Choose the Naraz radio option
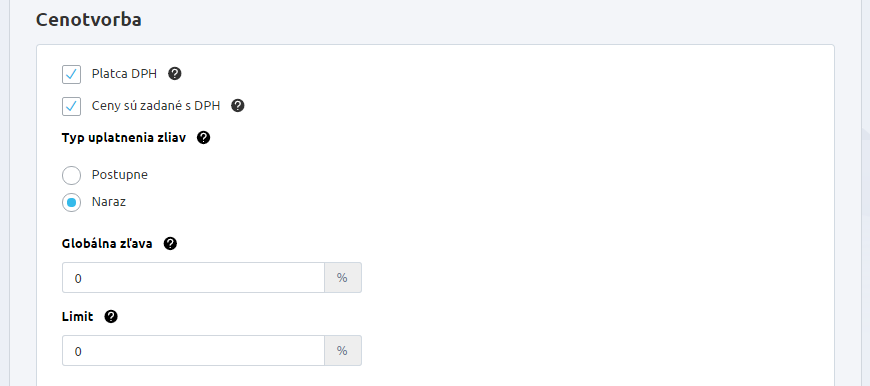The width and height of the screenshot is (870, 386). 72,202
